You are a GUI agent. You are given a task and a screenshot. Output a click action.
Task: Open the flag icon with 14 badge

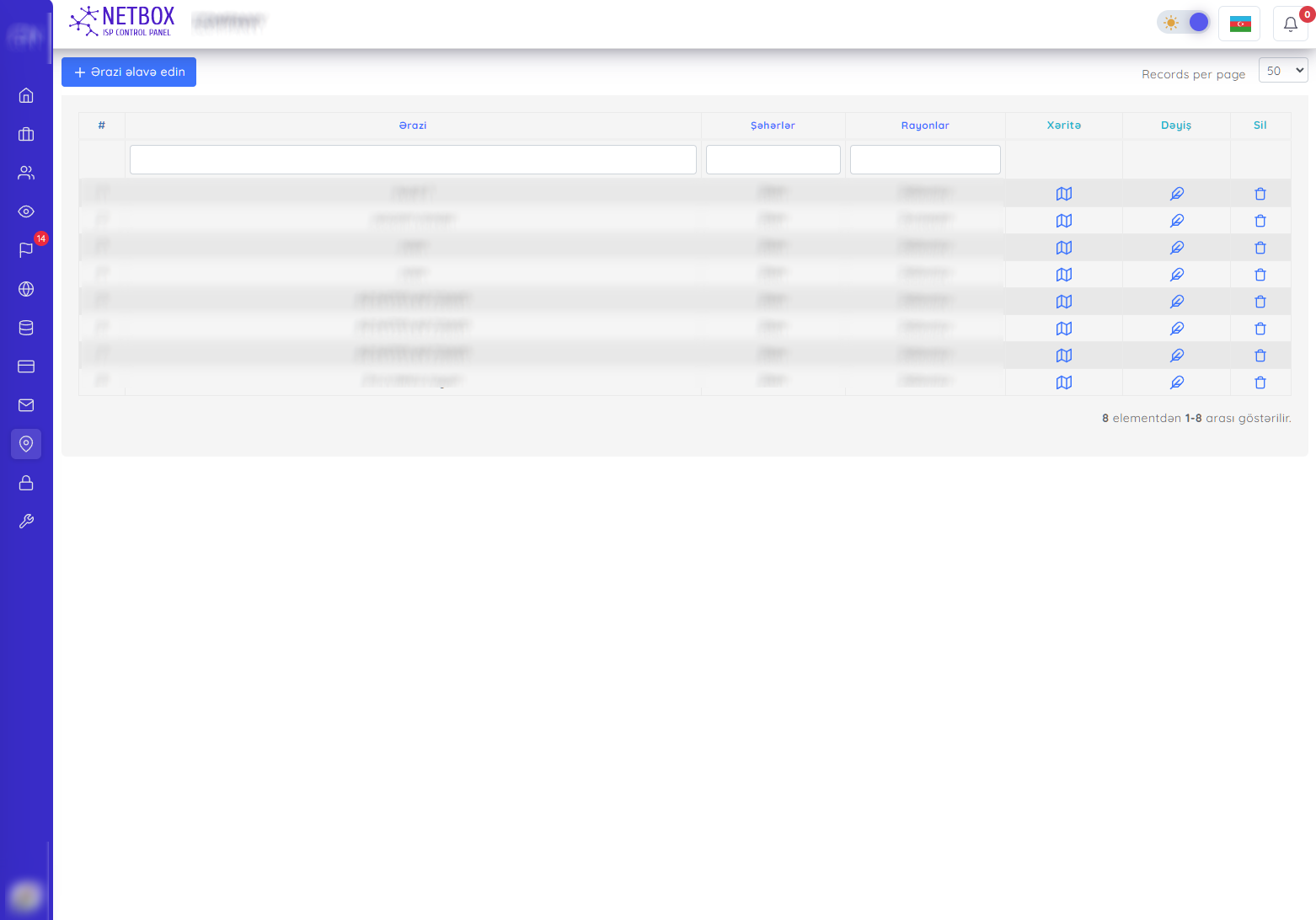point(26,250)
